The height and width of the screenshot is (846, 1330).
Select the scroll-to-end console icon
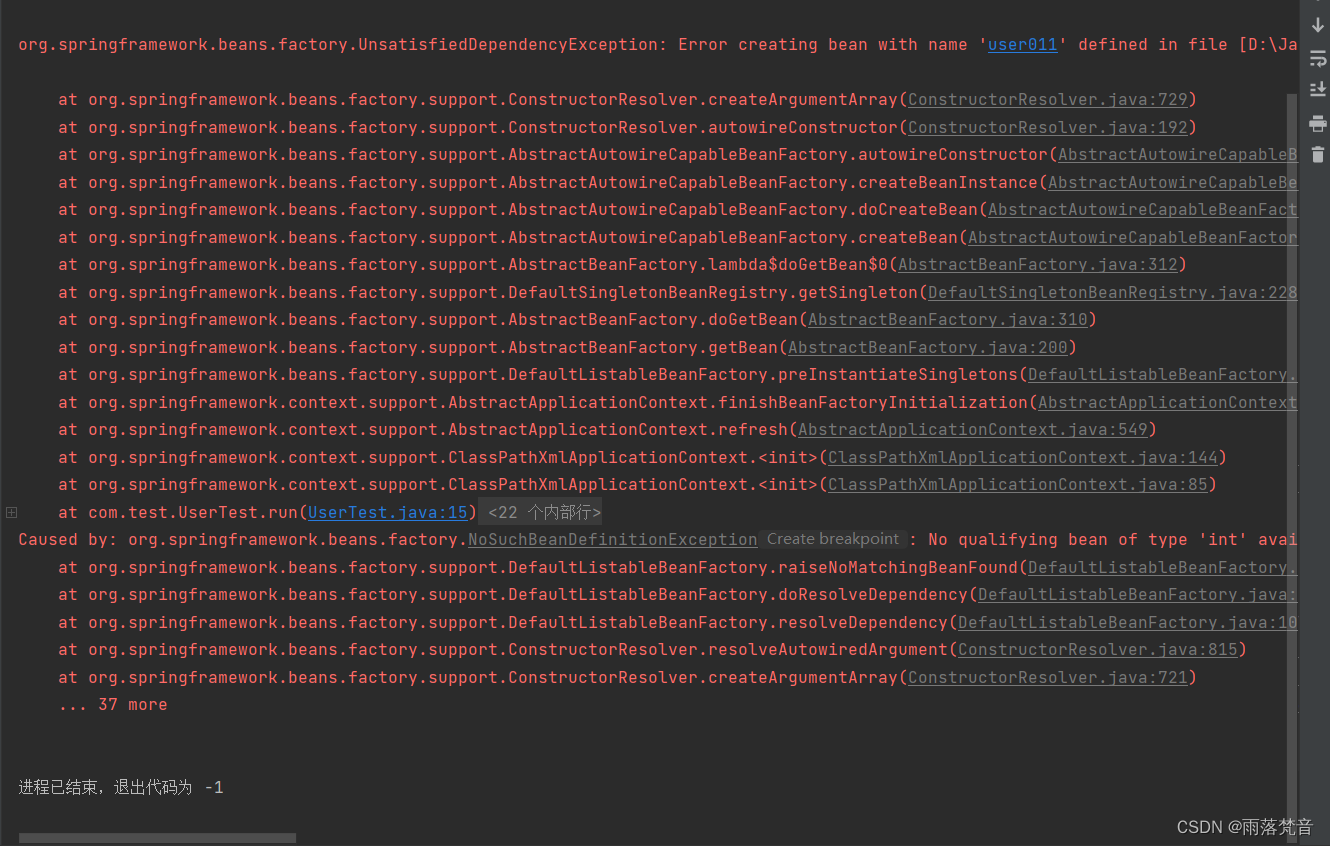tap(1318, 90)
